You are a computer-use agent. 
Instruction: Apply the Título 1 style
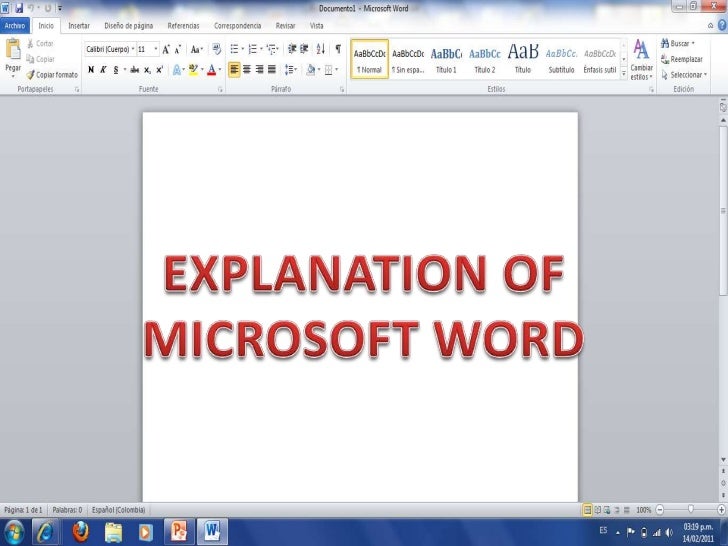pyautogui.click(x=446, y=59)
